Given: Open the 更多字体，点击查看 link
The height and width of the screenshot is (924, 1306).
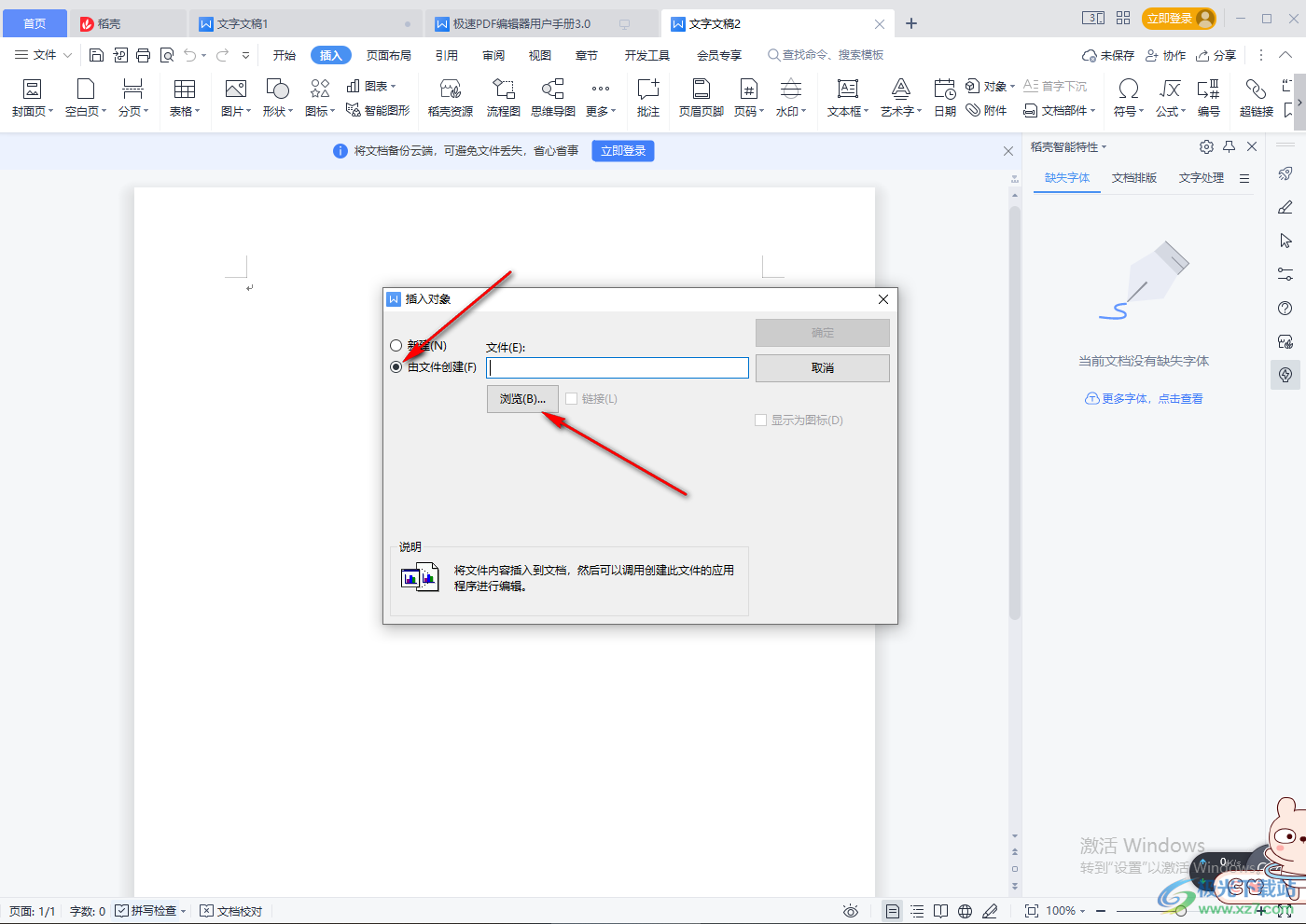Looking at the screenshot, I should click(1144, 398).
